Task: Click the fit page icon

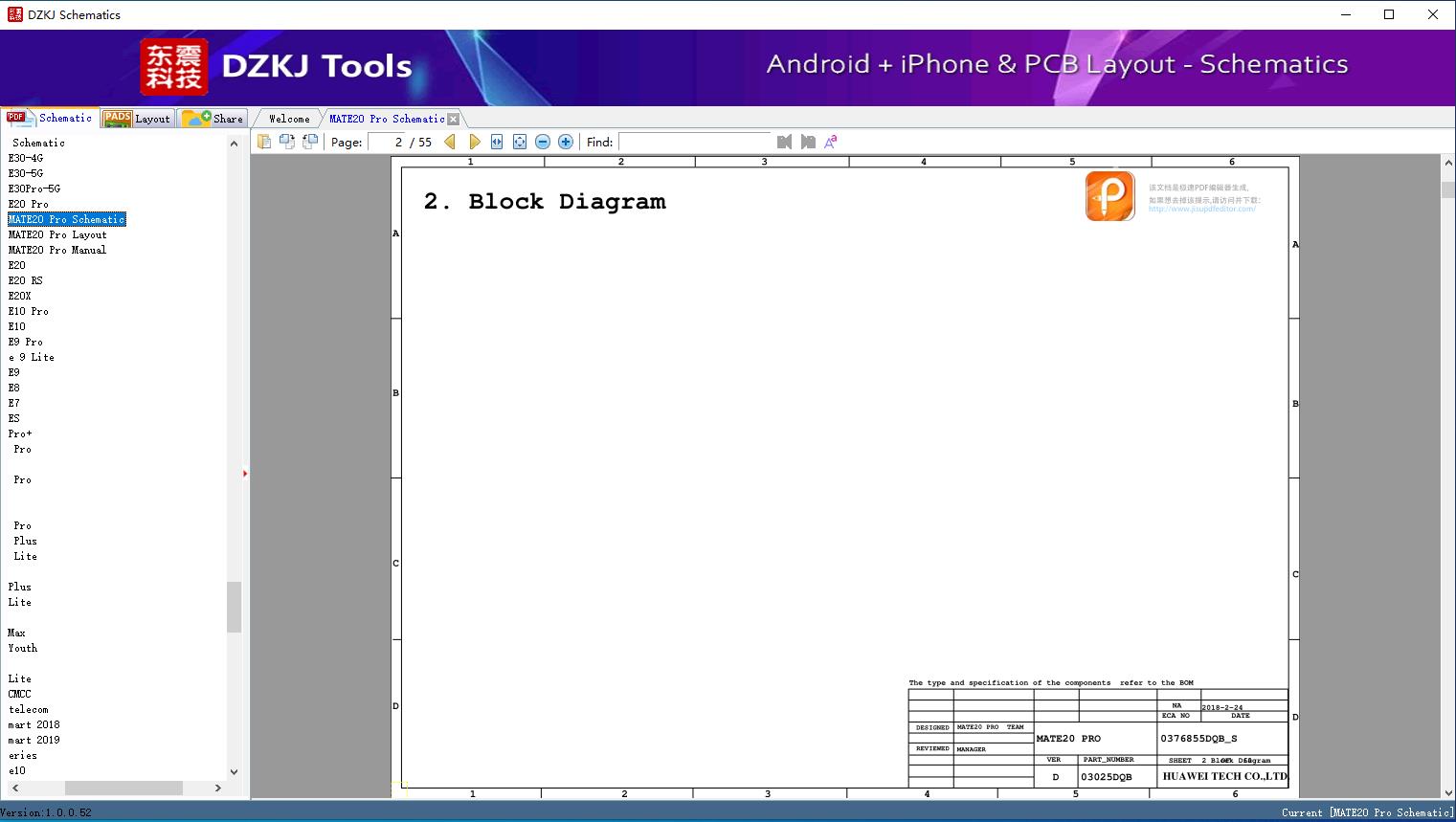Action: 520,142
